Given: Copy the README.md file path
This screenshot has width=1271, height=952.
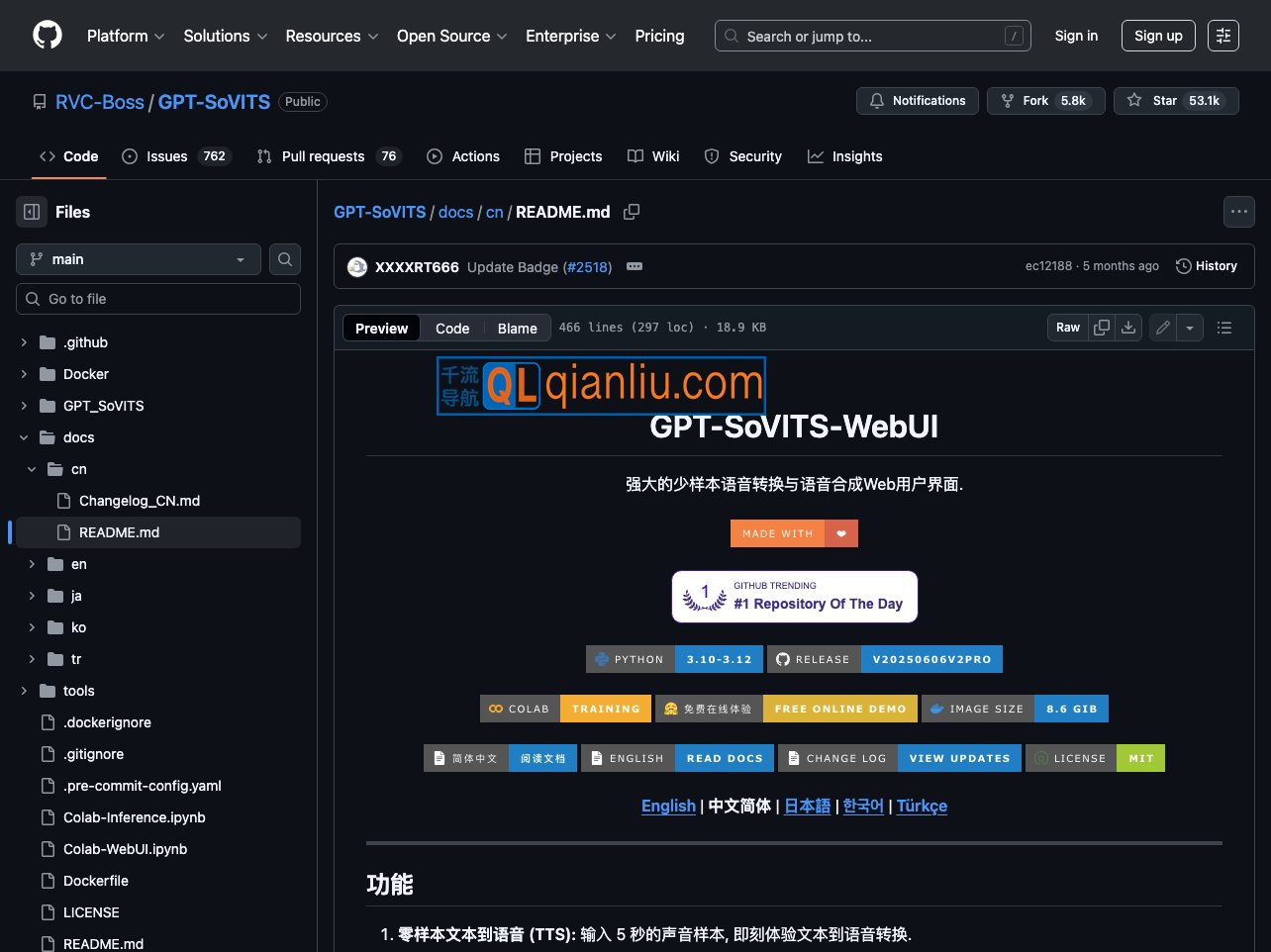Looking at the screenshot, I should (x=632, y=212).
